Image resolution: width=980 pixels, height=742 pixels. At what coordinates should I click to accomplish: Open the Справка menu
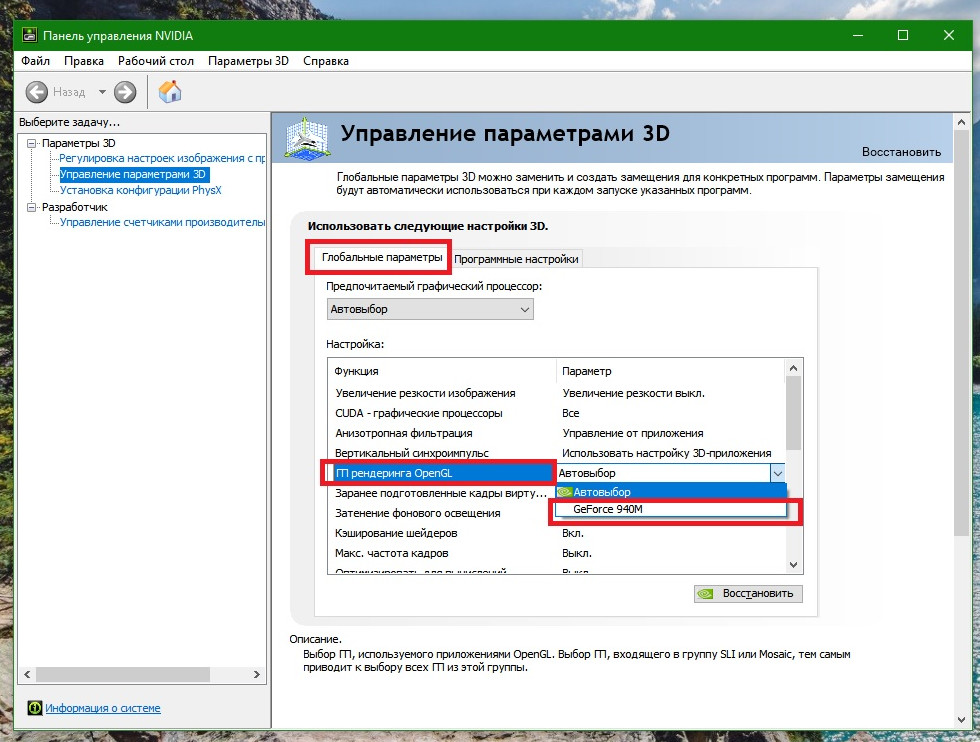[x=326, y=61]
